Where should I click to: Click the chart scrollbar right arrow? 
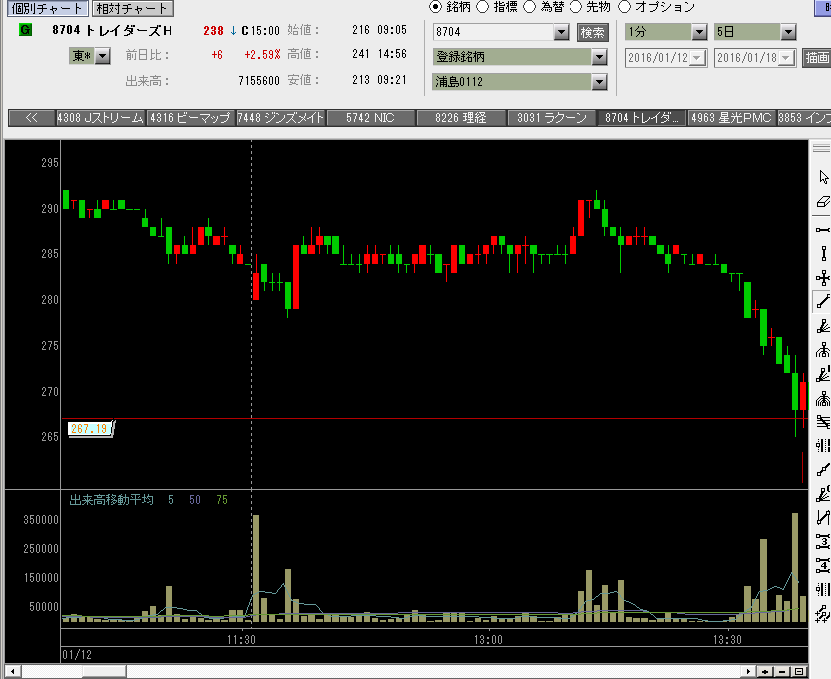[748, 672]
